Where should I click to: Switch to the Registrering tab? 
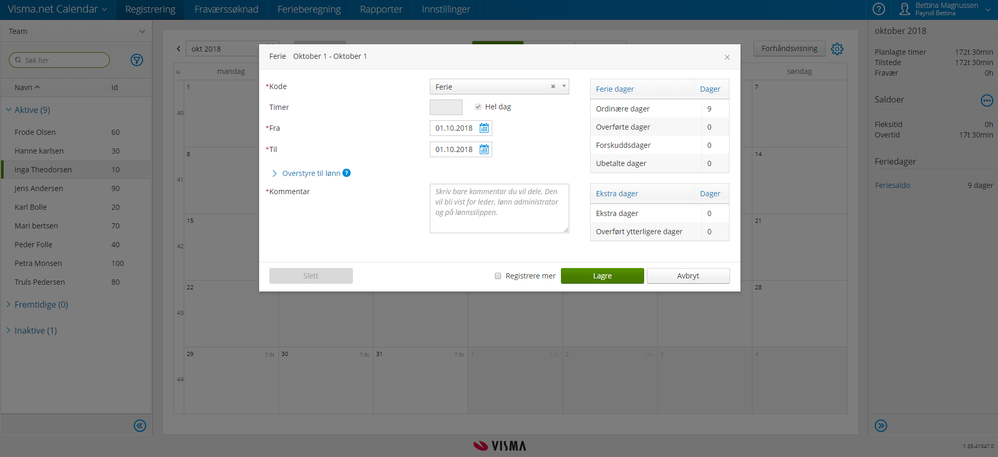tap(150, 10)
